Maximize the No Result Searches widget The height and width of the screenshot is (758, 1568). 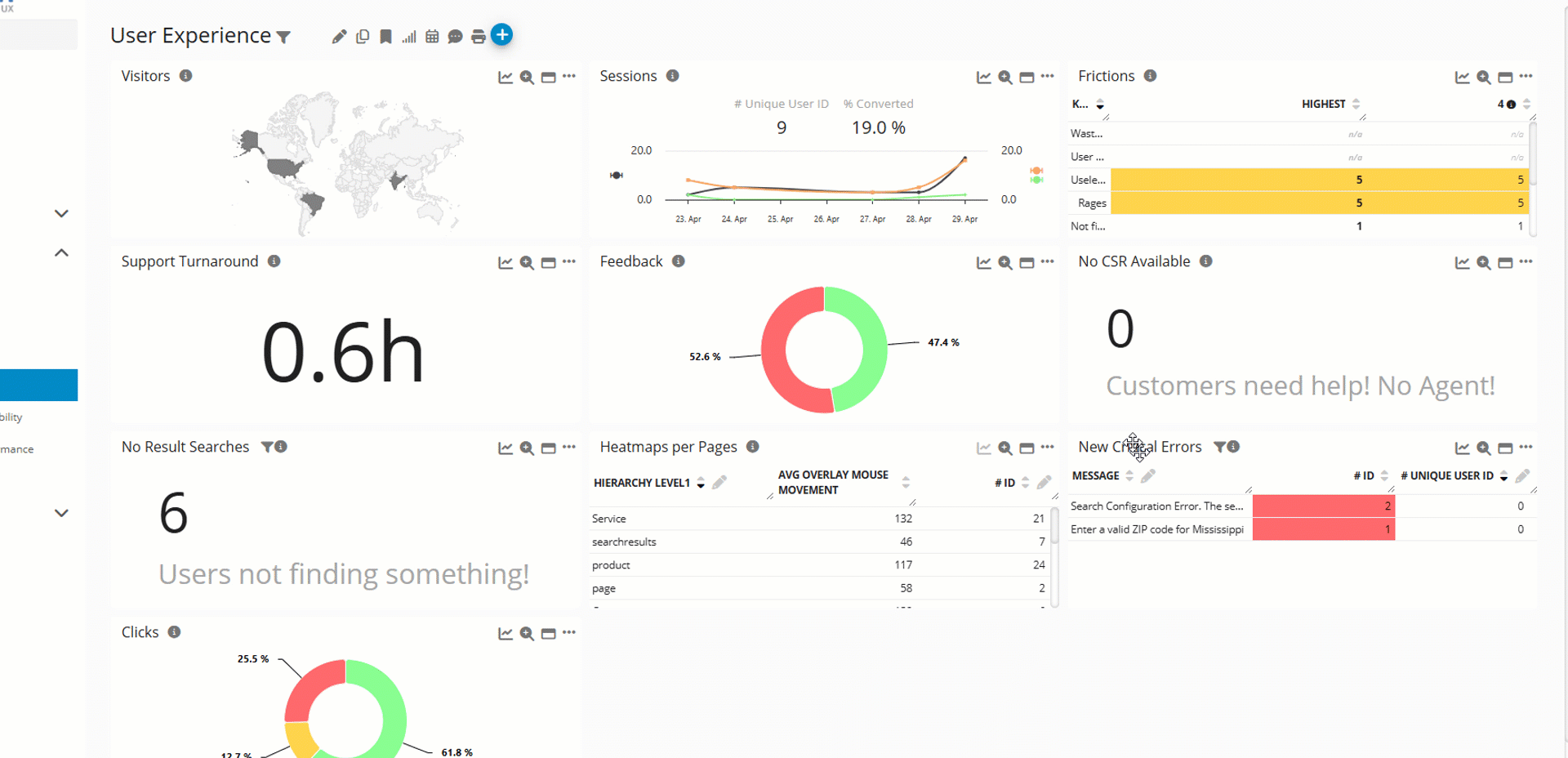coord(549,448)
